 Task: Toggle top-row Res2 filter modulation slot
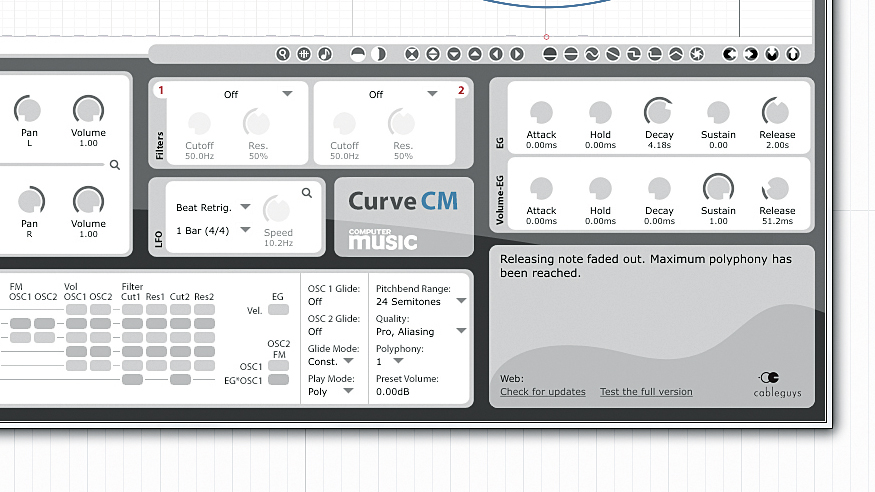pyautogui.click(x=204, y=310)
